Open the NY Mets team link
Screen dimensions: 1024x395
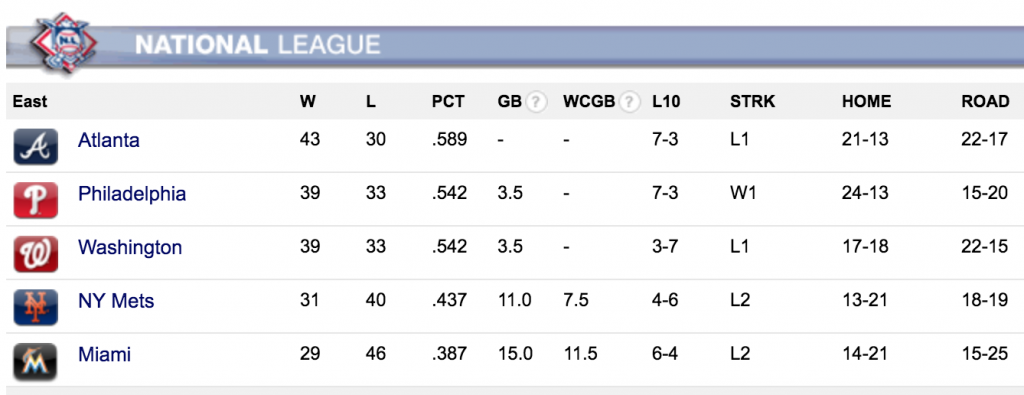[116, 301]
